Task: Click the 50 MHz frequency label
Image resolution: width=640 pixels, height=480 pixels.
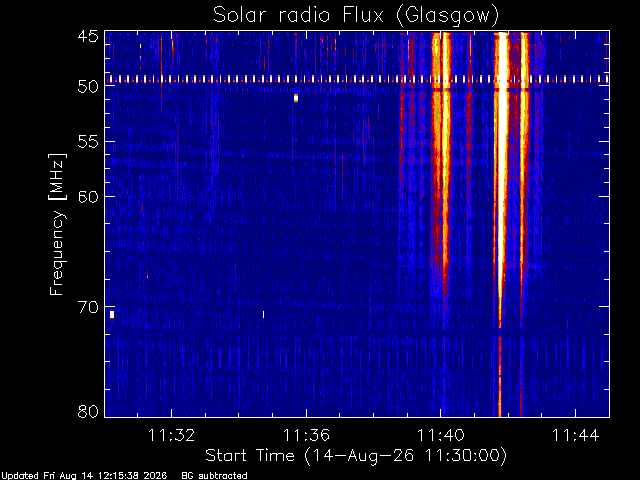Action: coord(88,87)
